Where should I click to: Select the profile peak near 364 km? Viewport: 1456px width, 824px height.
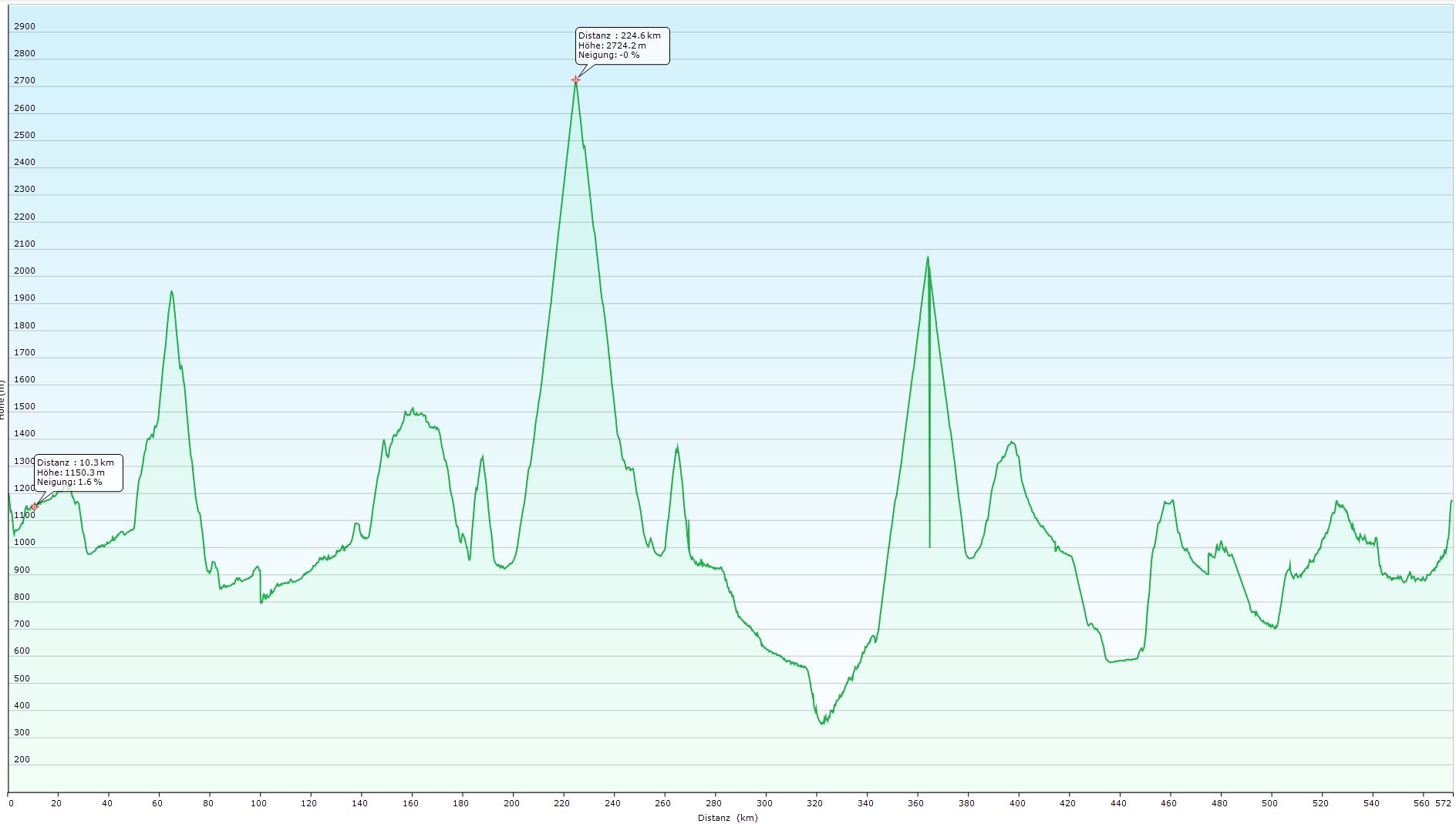(x=928, y=257)
